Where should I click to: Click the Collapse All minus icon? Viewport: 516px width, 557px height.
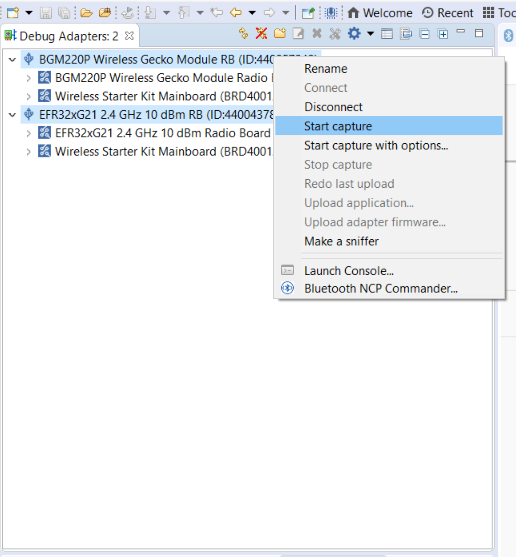(x=424, y=34)
